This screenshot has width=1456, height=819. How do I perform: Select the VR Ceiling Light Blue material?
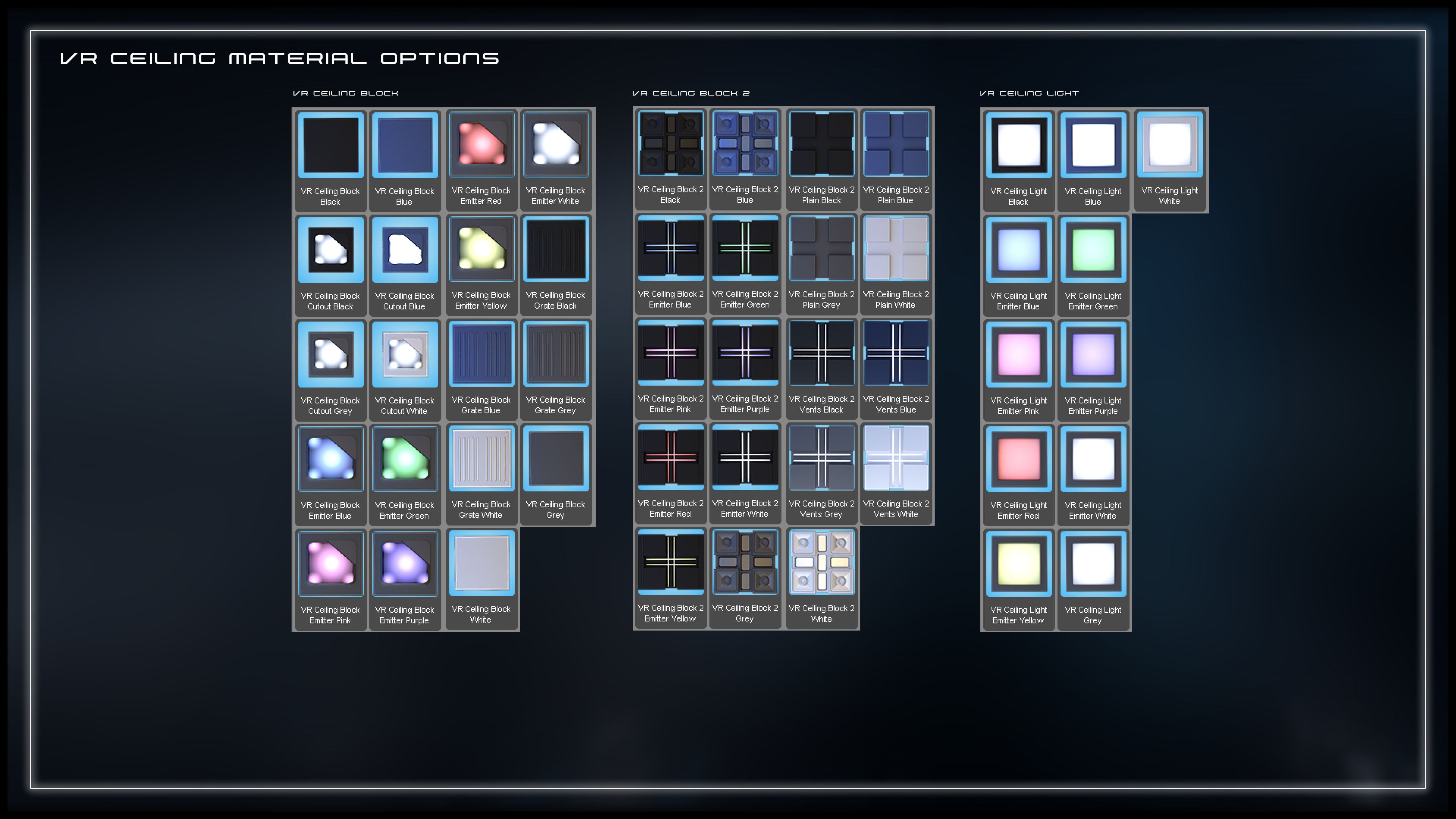[1093, 144]
